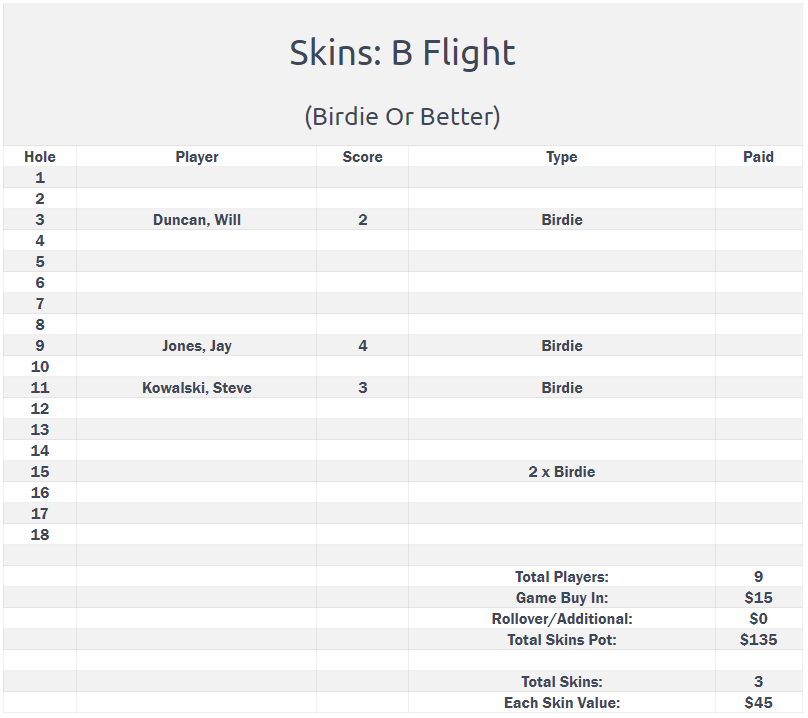Click the Type column header
Image resolution: width=808 pixels, height=718 pixels.
click(562, 157)
